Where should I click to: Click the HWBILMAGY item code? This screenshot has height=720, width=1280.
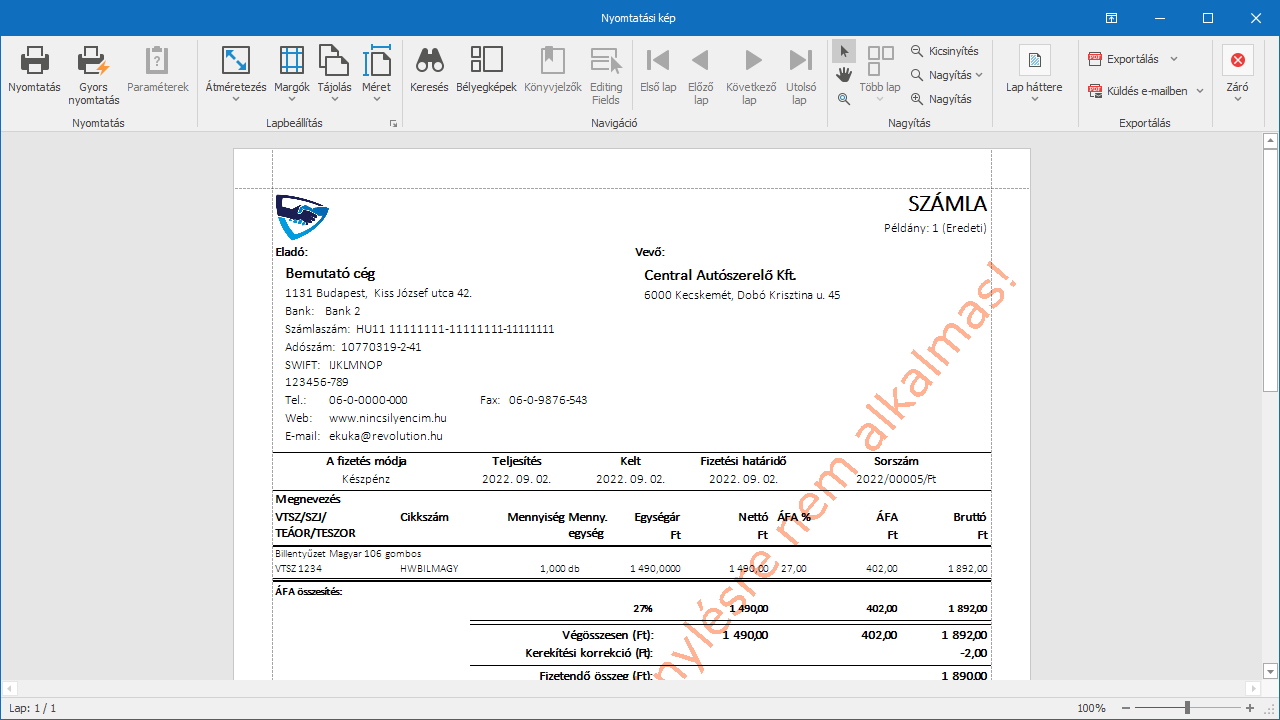[429, 568]
